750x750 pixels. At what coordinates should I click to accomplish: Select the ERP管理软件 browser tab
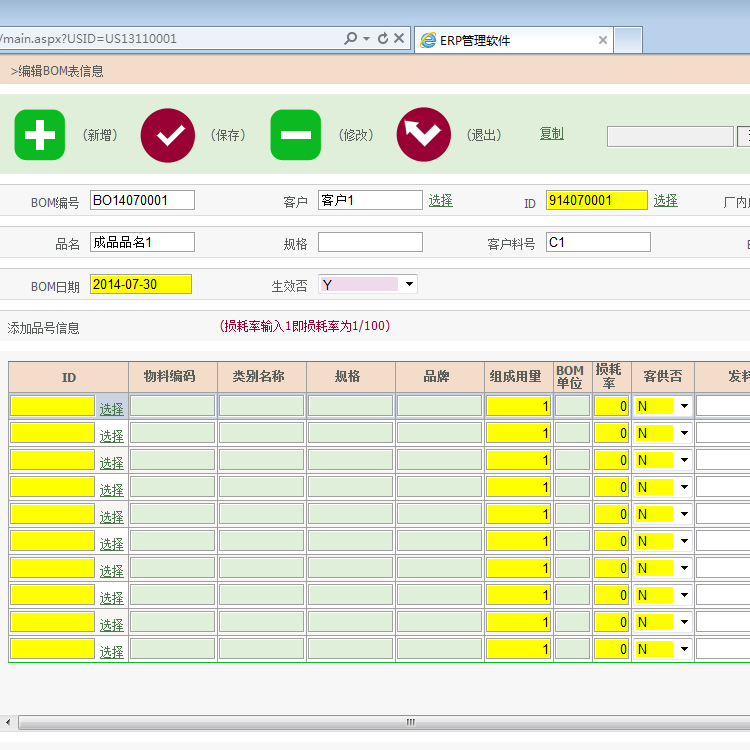tap(513, 40)
